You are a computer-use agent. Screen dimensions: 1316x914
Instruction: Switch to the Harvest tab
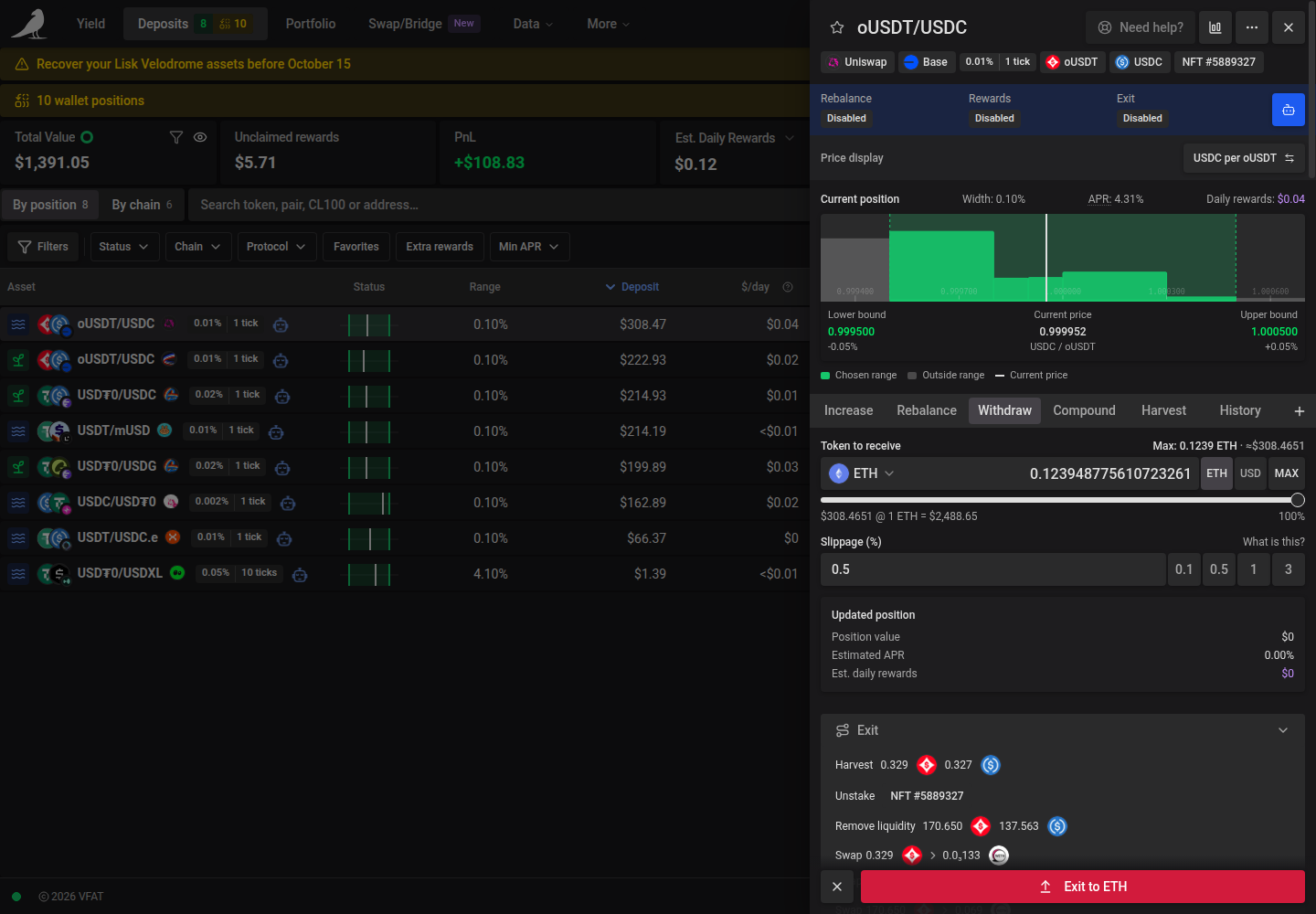(x=1163, y=411)
